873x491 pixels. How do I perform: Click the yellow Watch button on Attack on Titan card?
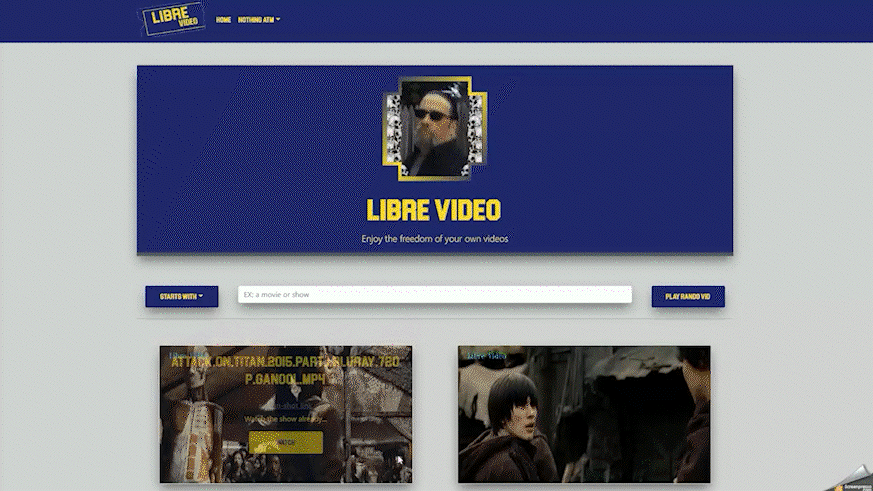286,443
